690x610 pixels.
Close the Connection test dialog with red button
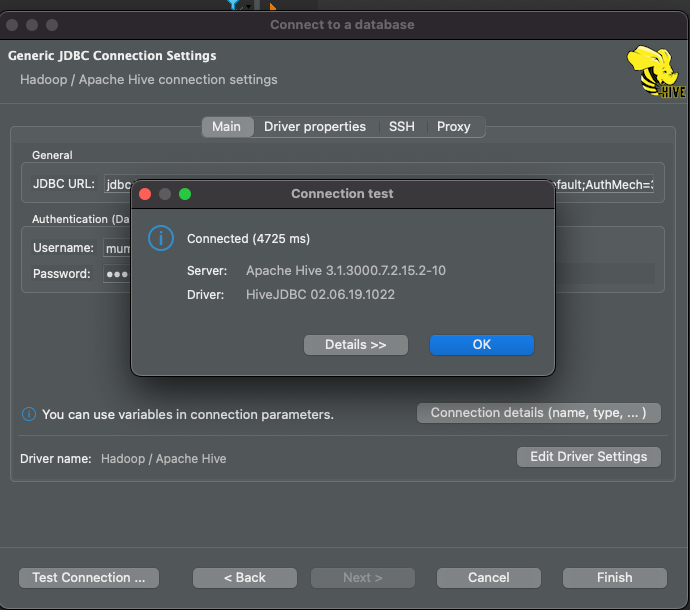(145, 194)
